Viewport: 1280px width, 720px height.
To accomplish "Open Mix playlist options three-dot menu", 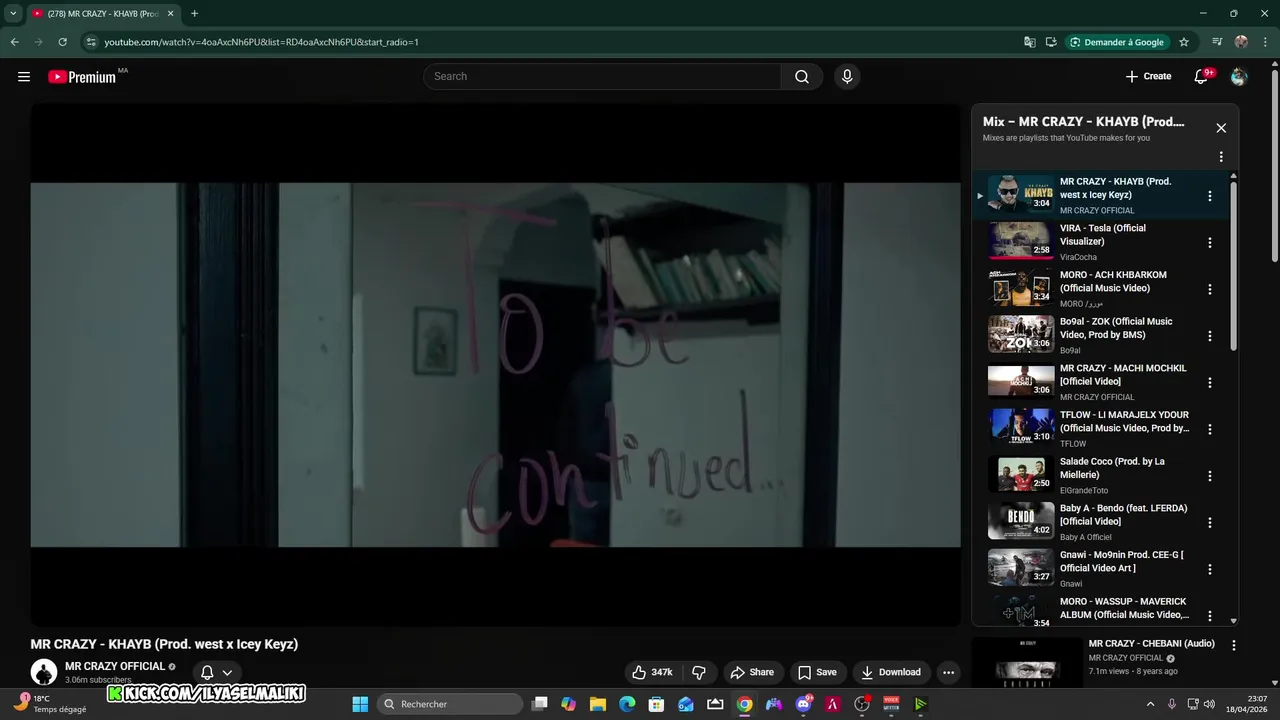I will [x=1221, y=157].
